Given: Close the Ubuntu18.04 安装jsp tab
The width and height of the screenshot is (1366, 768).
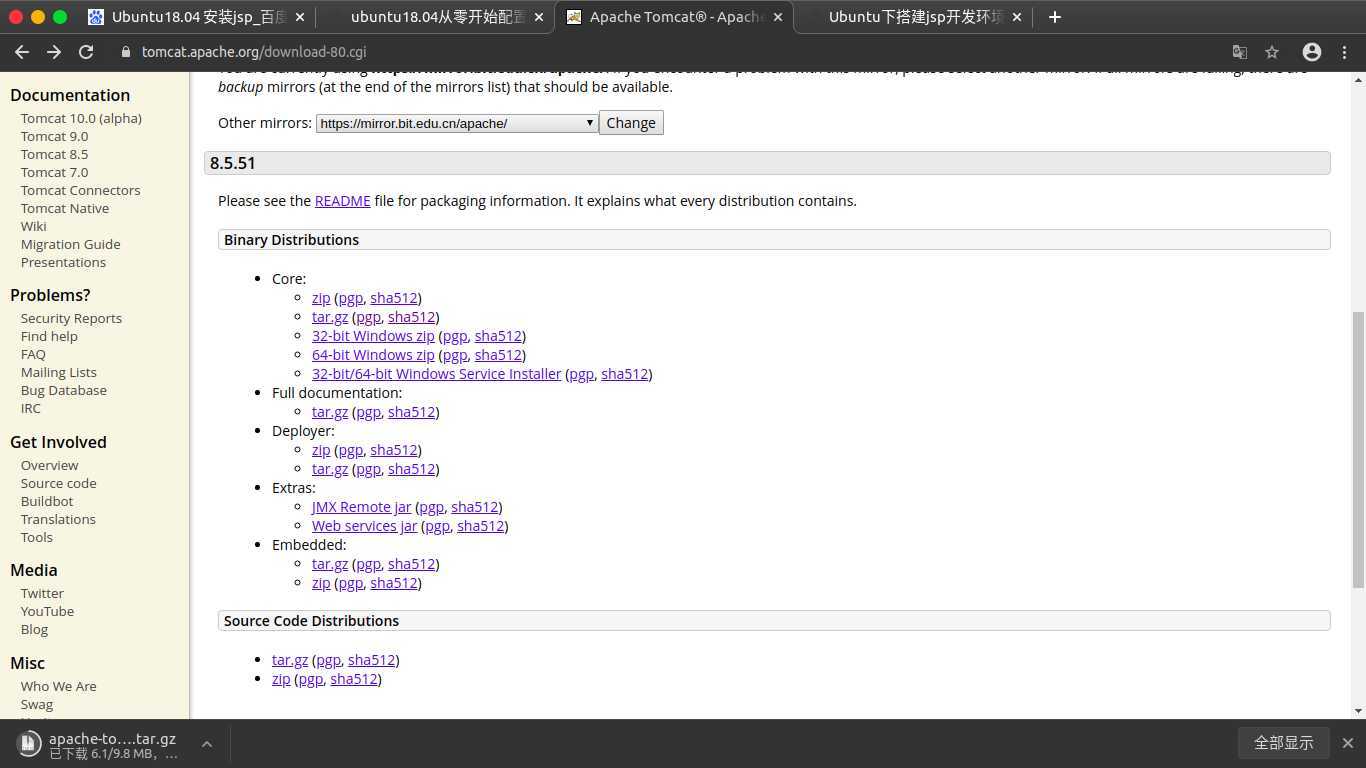Looking at the screenshot, I should (299, 17).
